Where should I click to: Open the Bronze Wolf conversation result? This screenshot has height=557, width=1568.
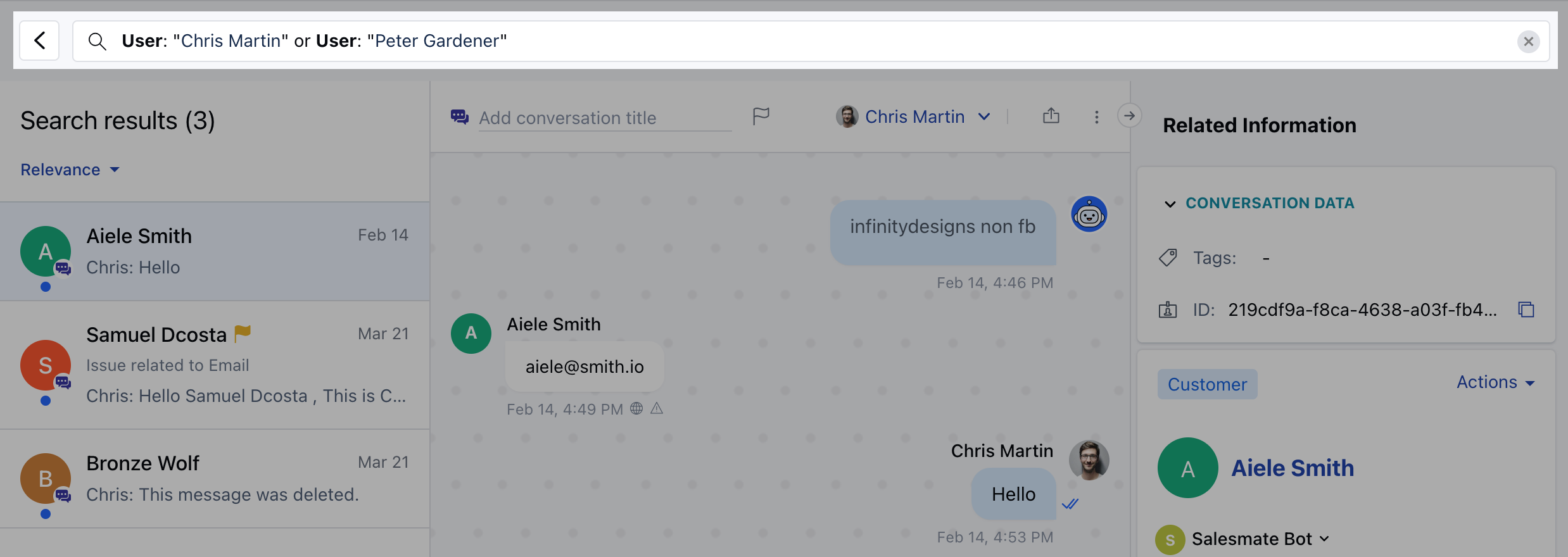[x=215, y=479]
